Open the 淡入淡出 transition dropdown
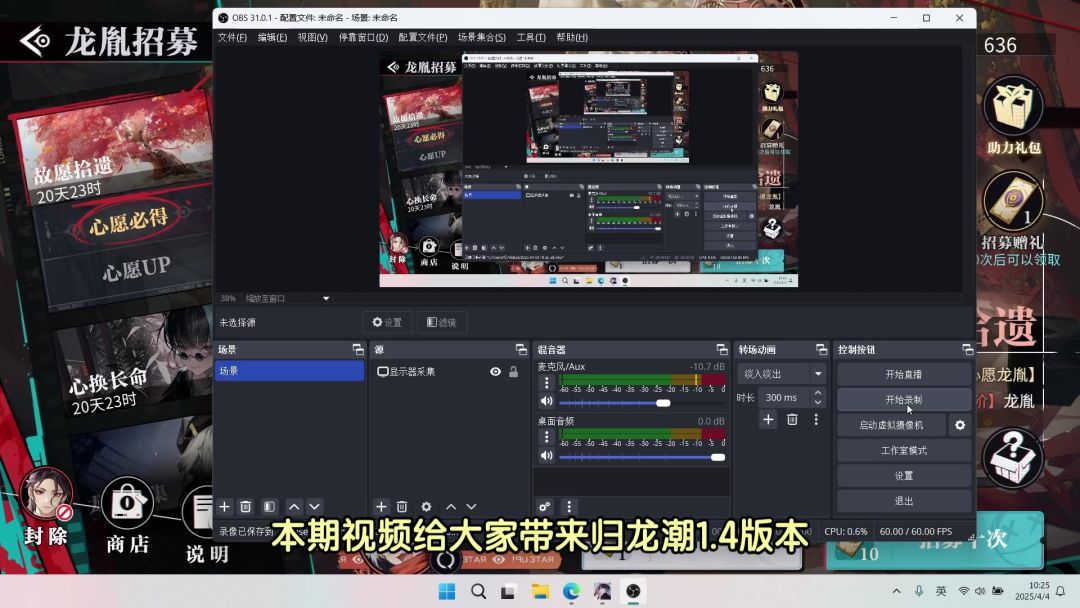 [x=782, y=374]
